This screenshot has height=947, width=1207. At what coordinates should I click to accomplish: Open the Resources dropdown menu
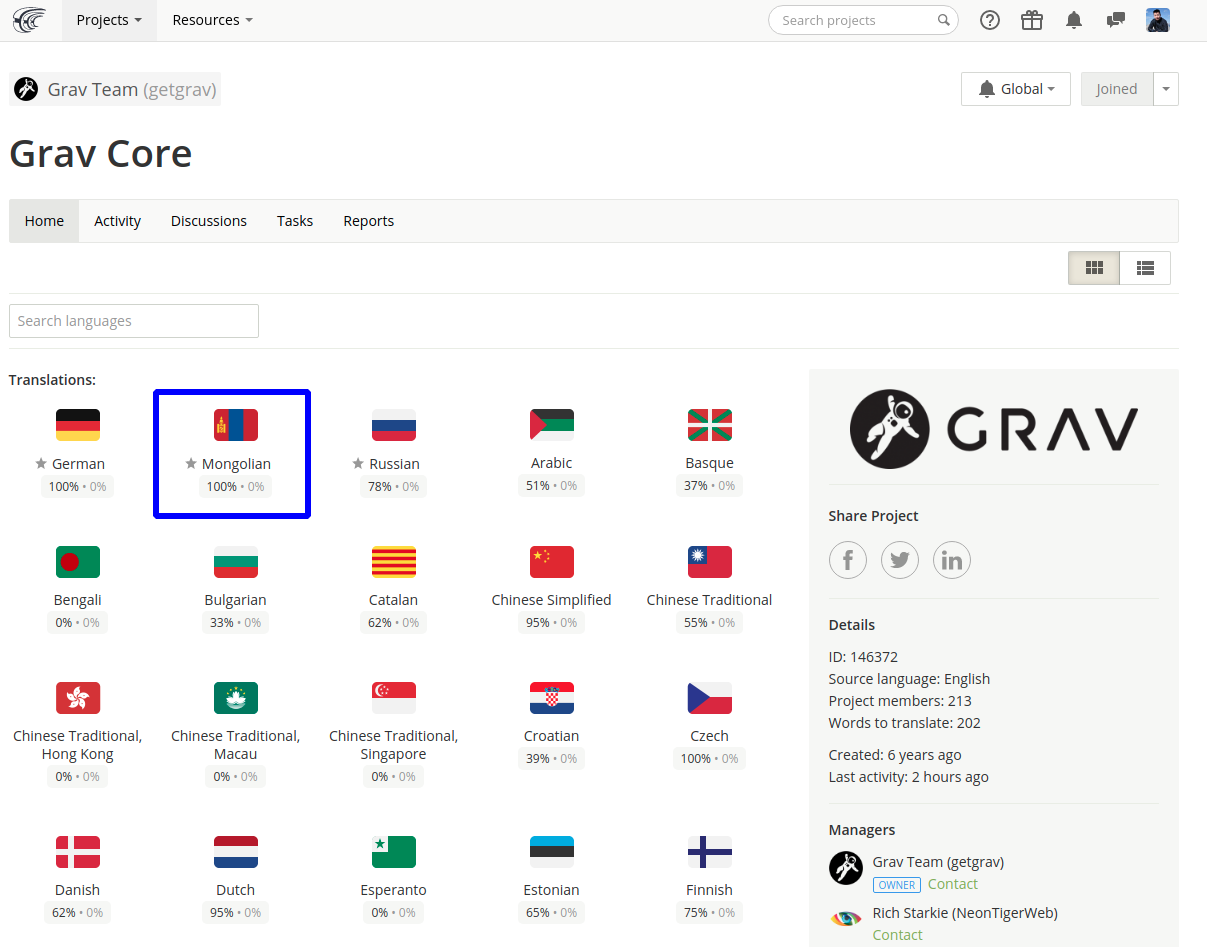pyautogui.click(x=212, y=20)
